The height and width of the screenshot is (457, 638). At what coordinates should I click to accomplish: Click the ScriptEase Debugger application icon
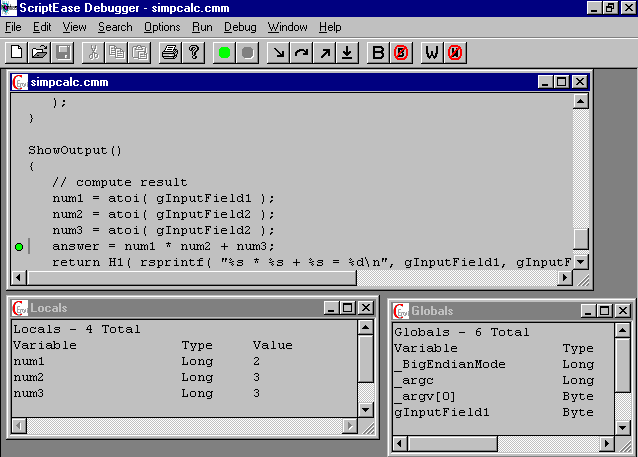pyautogui.click(x=9, y=8)
